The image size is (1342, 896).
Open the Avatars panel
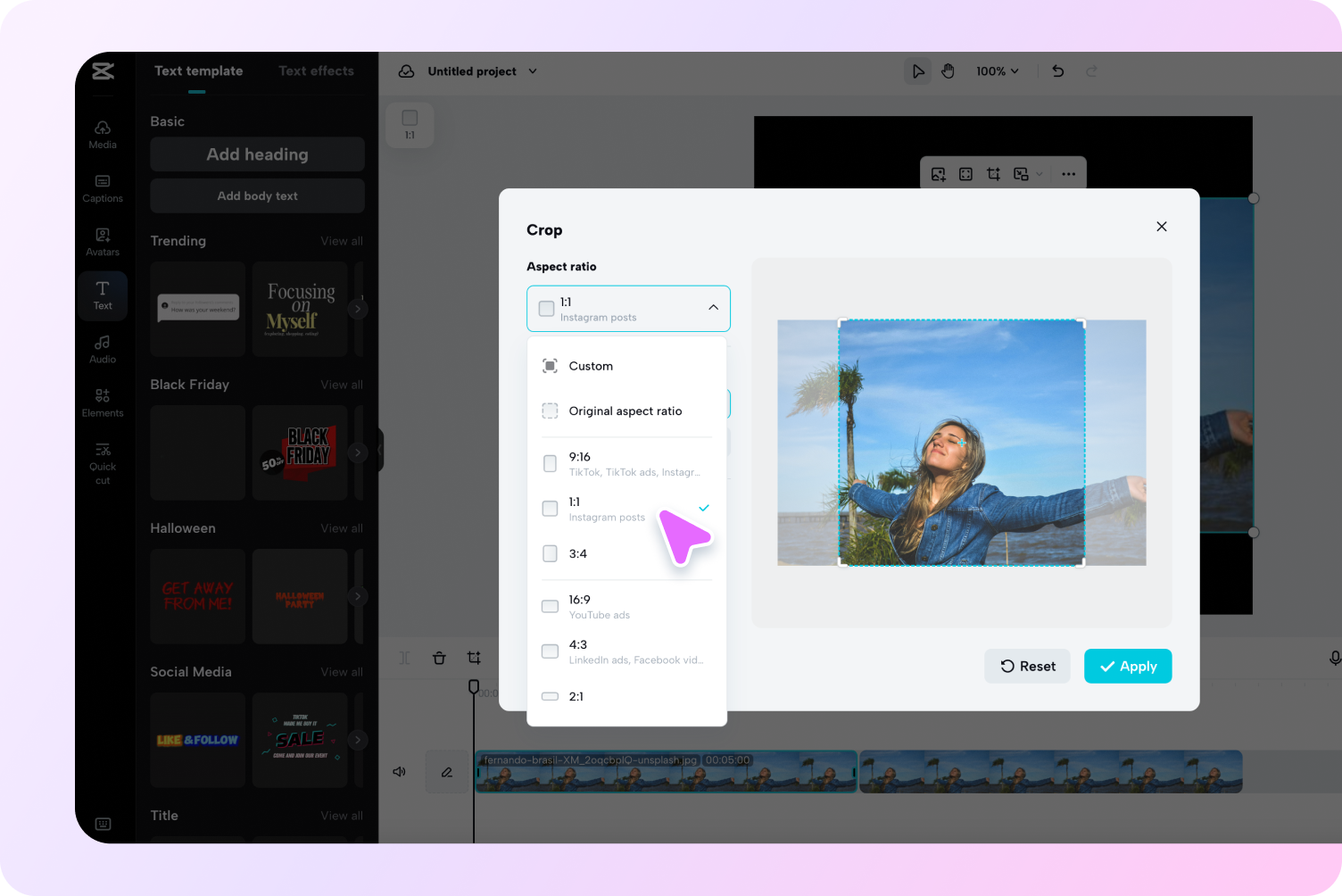pos(103,242)
